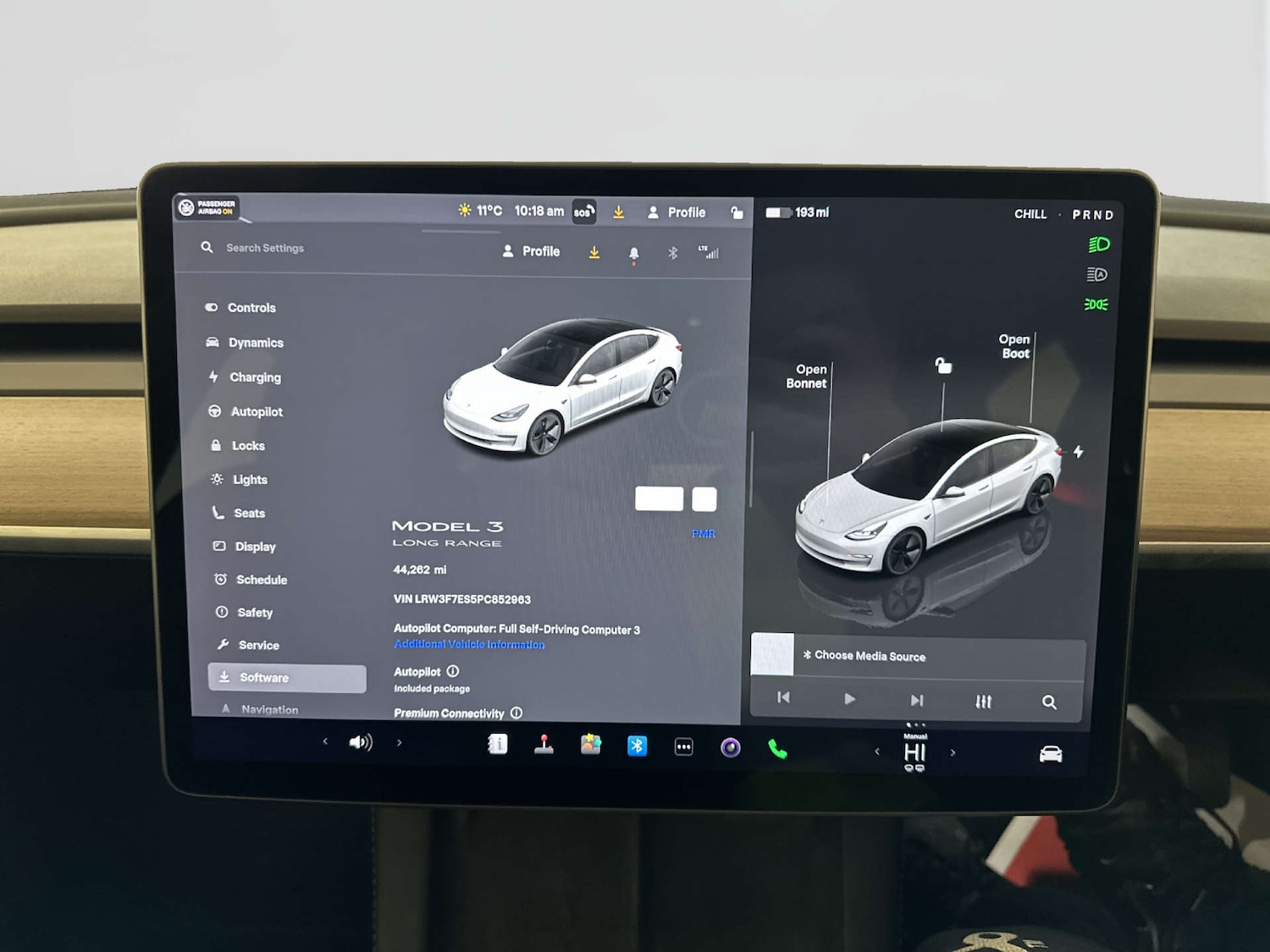Screen dimensions: 1270x952
Task: Open the Phone app from the taskbar
Action: [776, 748]
